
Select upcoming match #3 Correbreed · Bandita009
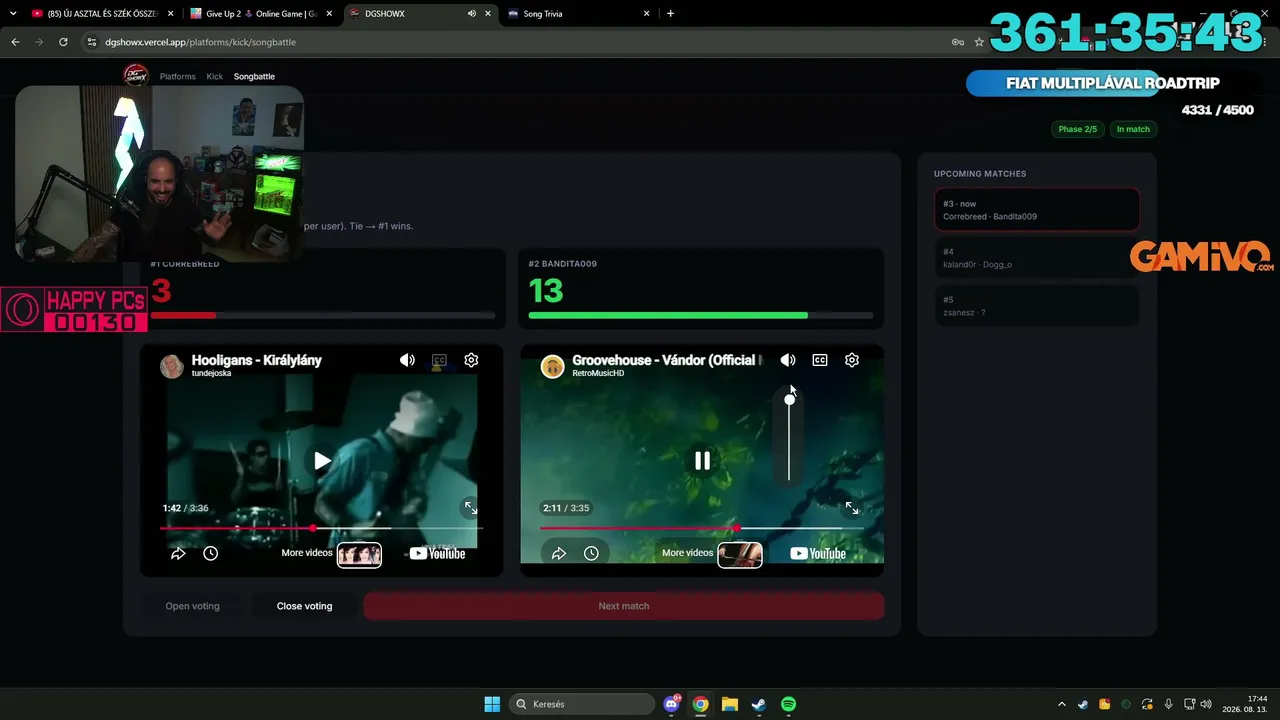coord(1036,210)
